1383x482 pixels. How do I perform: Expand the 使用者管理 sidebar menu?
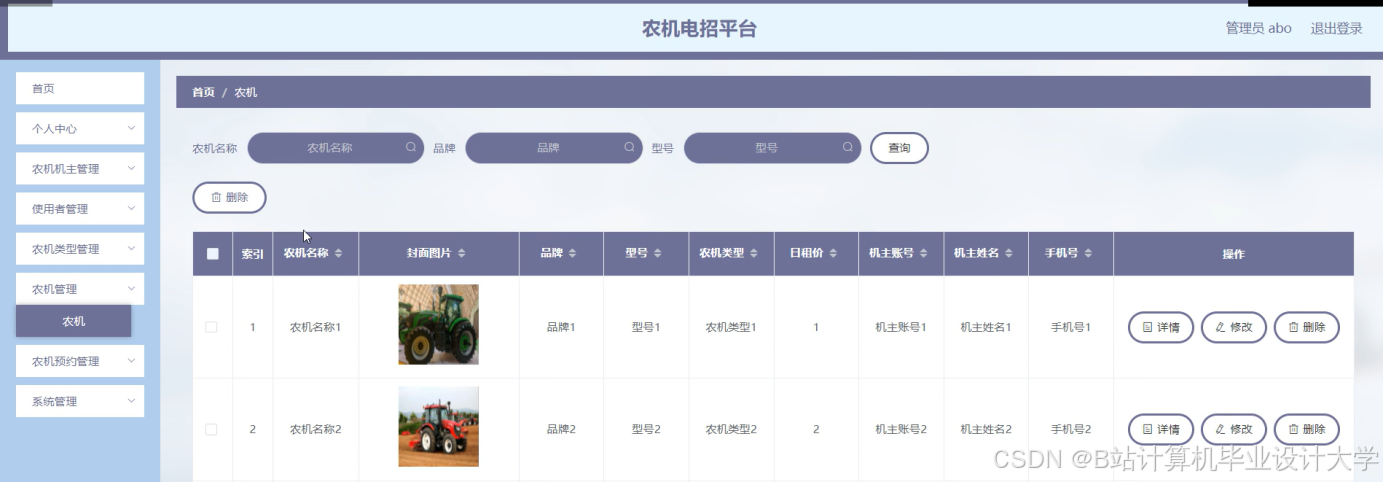pos(80,208)
